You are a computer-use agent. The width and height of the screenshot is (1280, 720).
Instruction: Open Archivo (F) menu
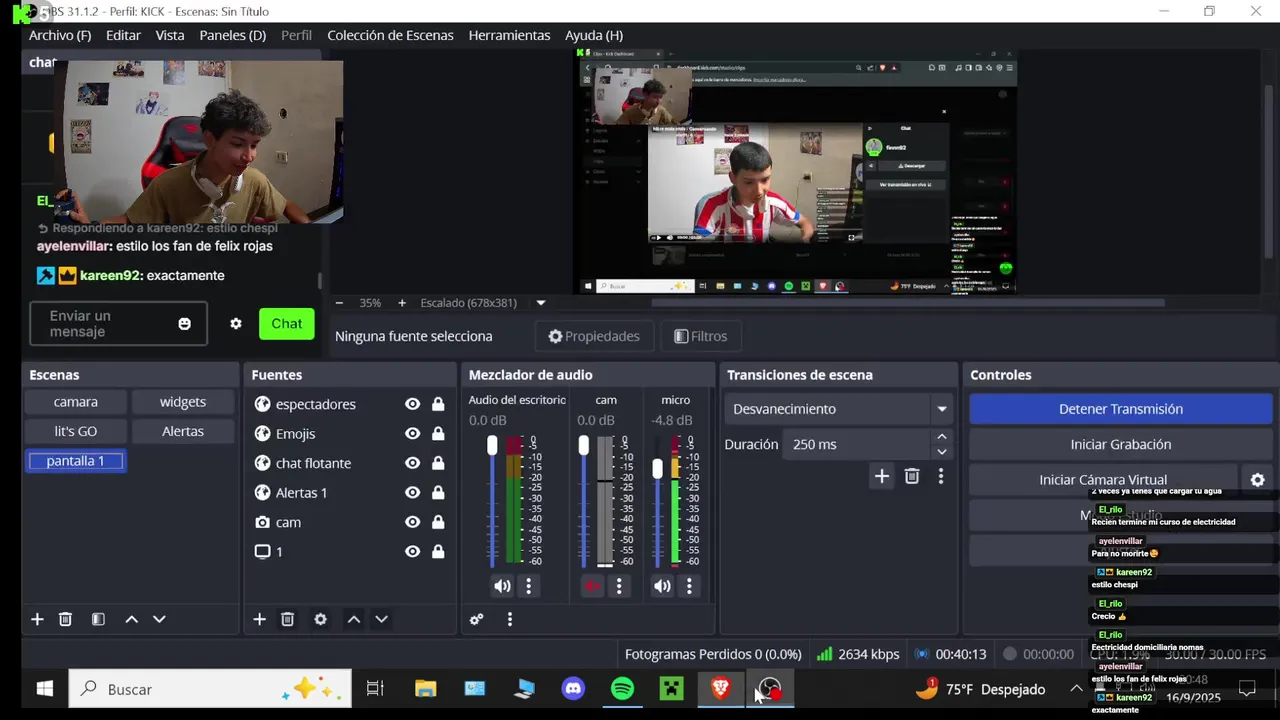(60, 35)
